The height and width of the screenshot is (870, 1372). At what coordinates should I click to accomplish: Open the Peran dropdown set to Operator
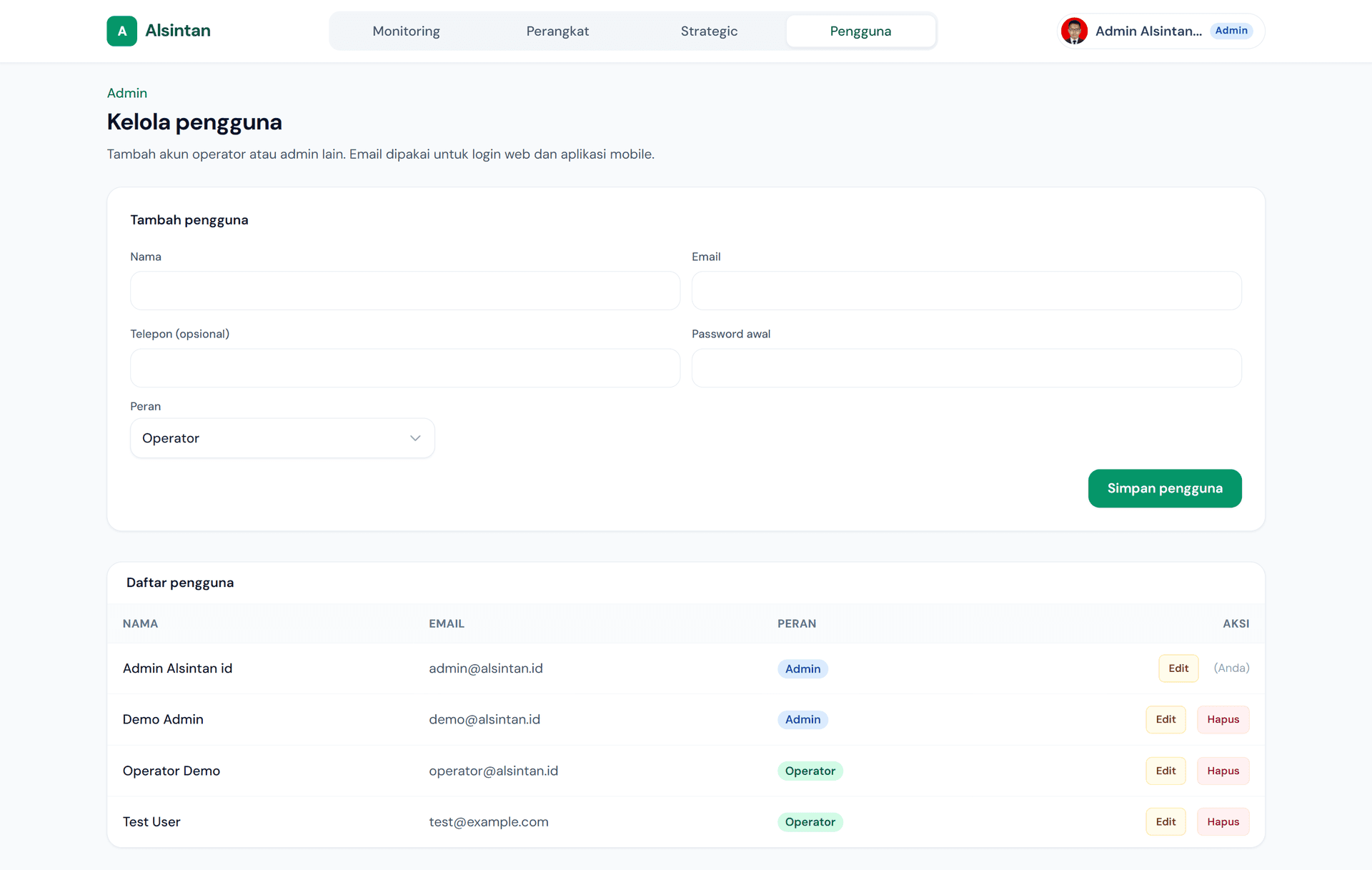(x=282, y=438)
